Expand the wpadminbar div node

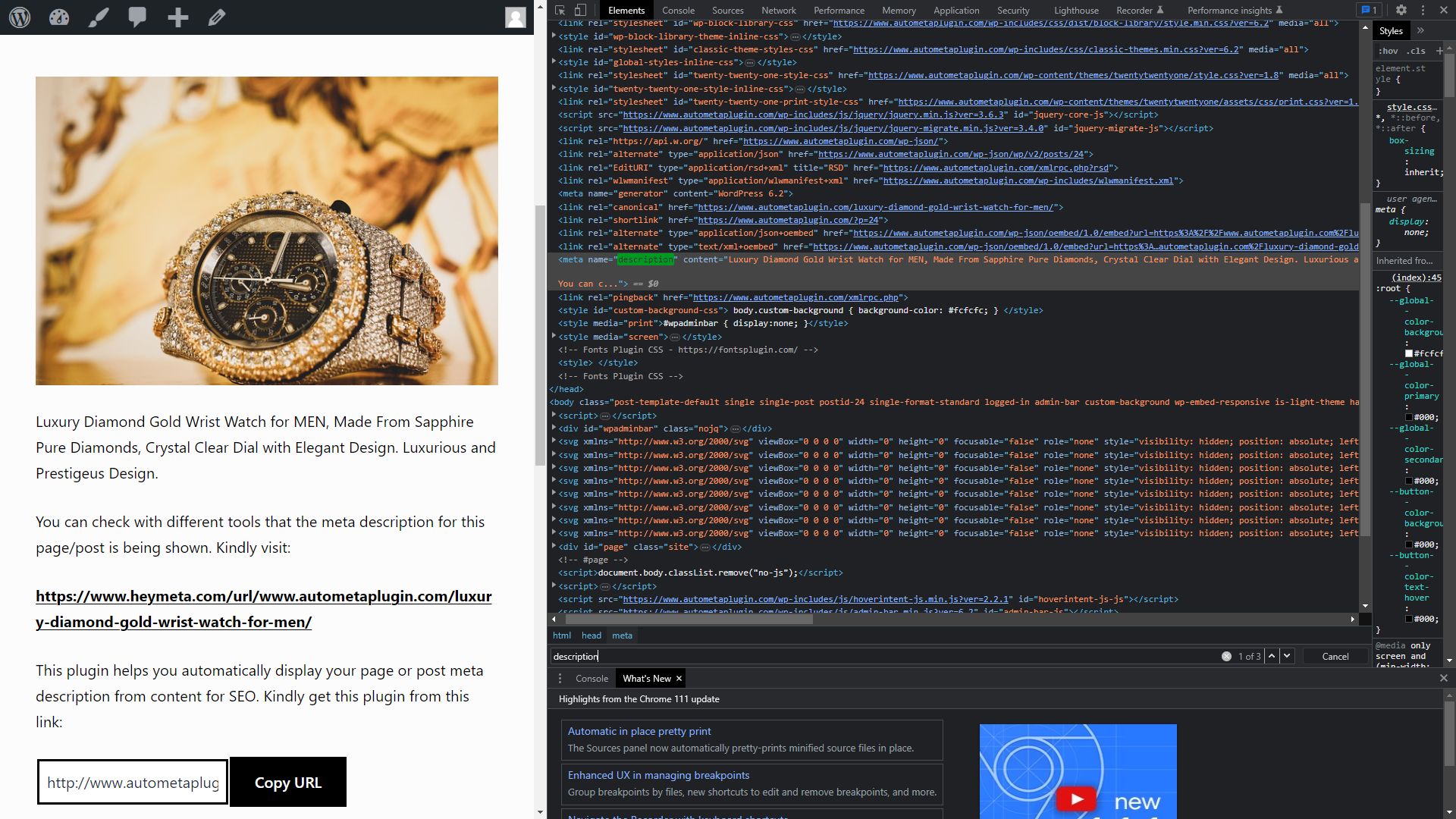[x=554, y=428]
